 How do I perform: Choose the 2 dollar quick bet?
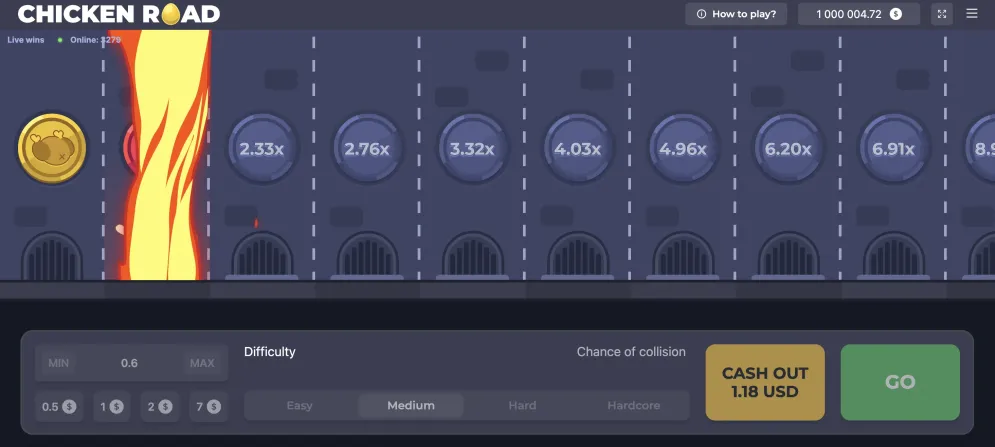160,406
